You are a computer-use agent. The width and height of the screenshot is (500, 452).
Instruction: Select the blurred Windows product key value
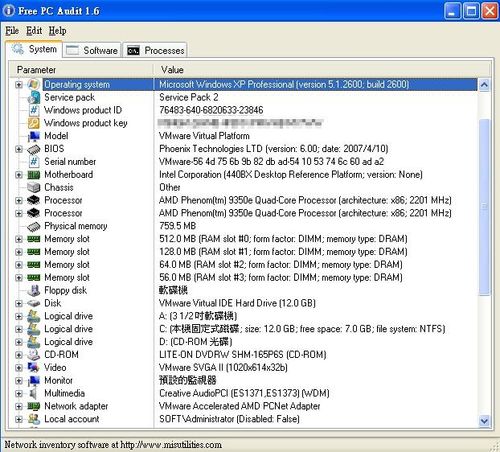click(x=240, y=123)
